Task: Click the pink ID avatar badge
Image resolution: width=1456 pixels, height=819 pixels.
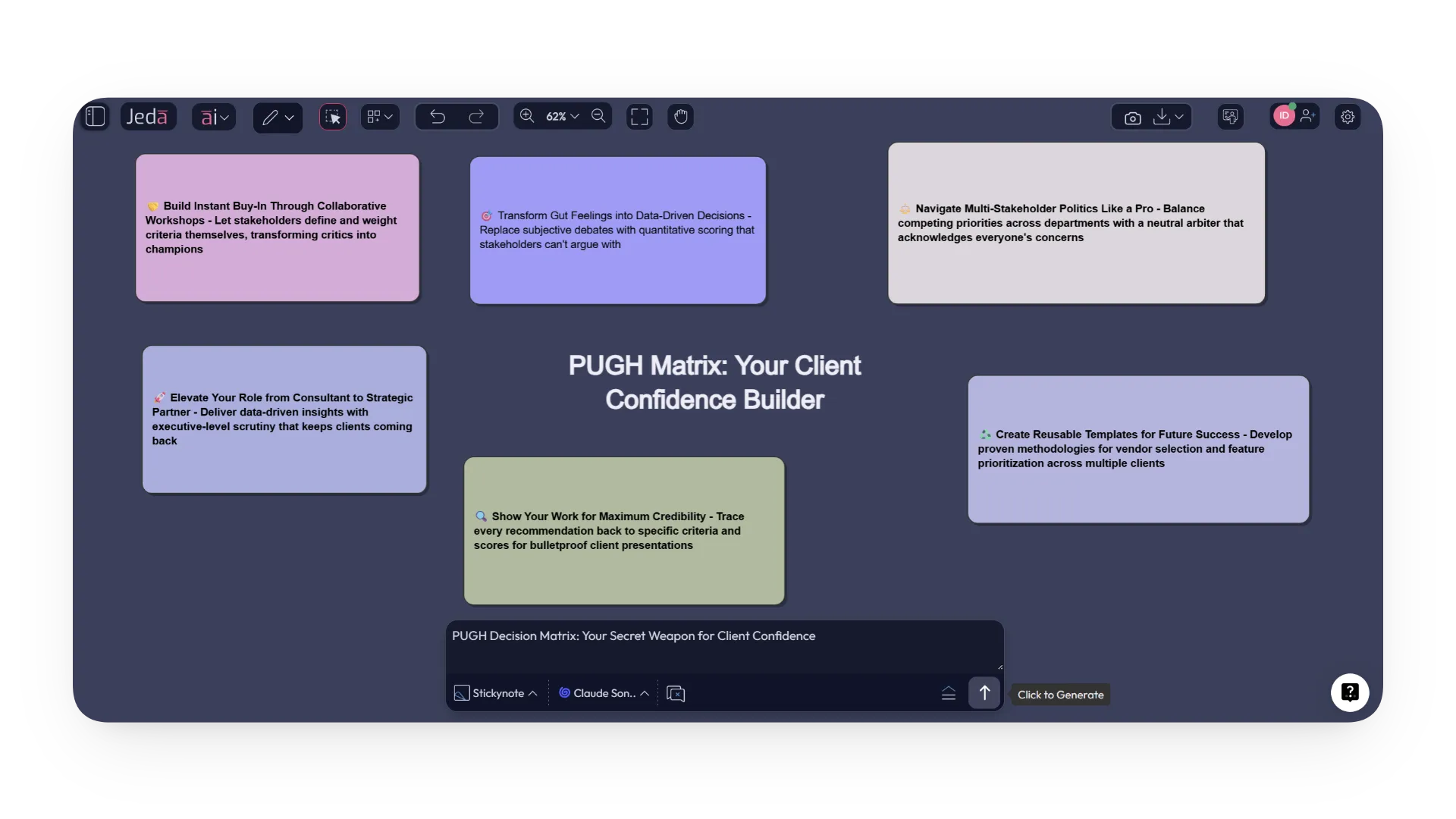Action: pyautogui.click(x=1283, y=116)
